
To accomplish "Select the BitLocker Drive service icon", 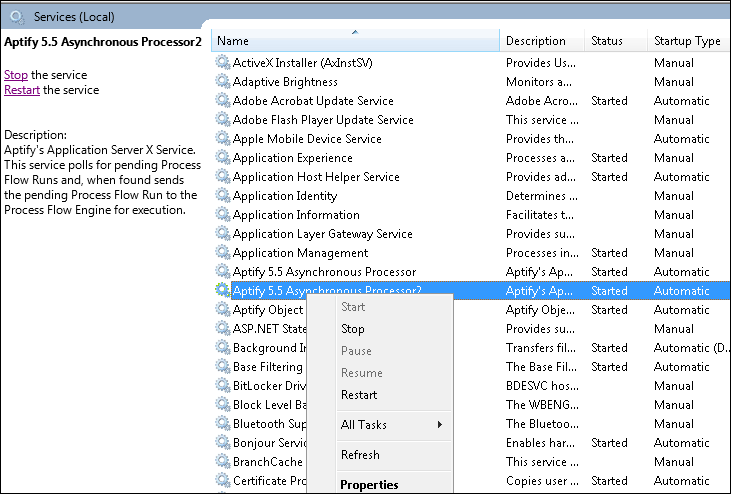I will point(222,386).
